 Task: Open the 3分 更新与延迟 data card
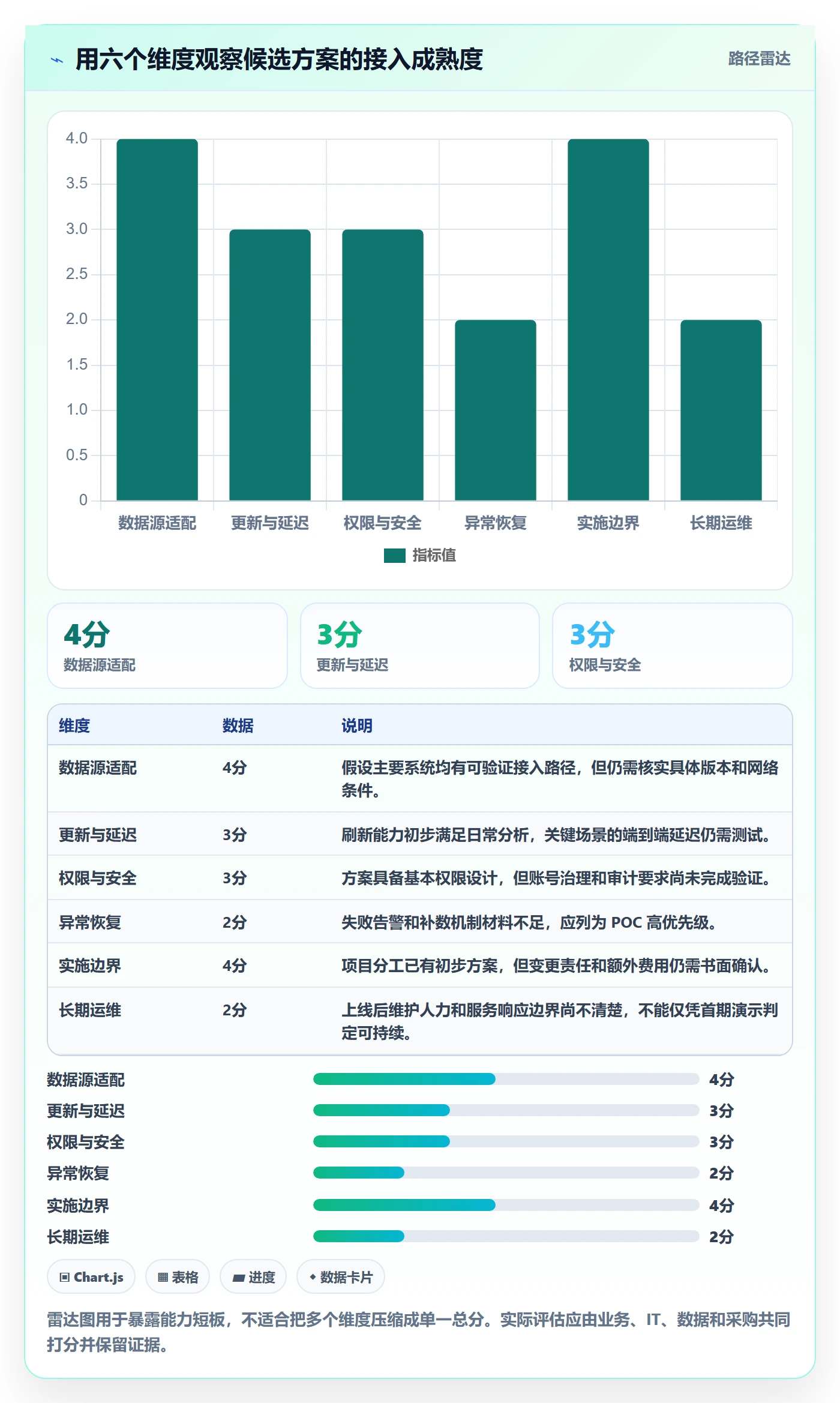tap(420, 646)
